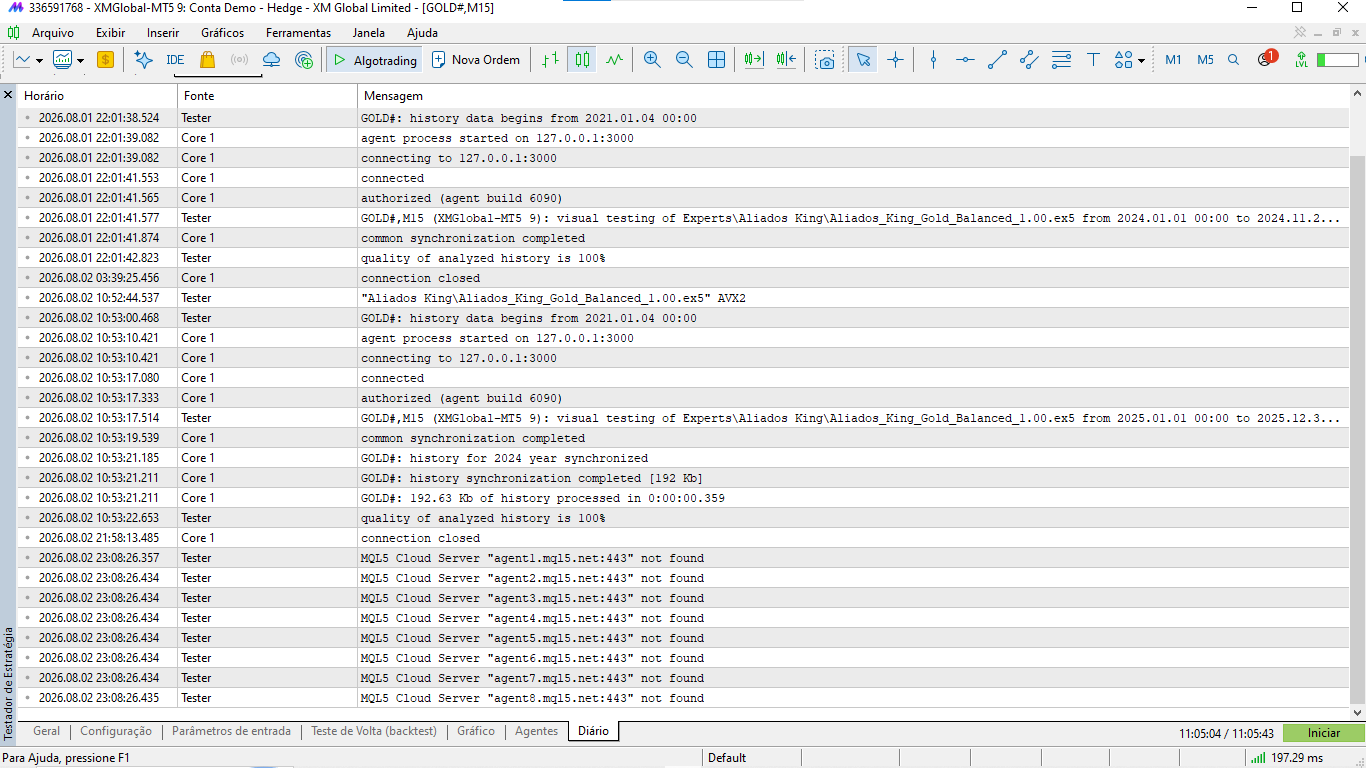Draw a vertical line
The image size is (1366, 768).
point(933,60)
